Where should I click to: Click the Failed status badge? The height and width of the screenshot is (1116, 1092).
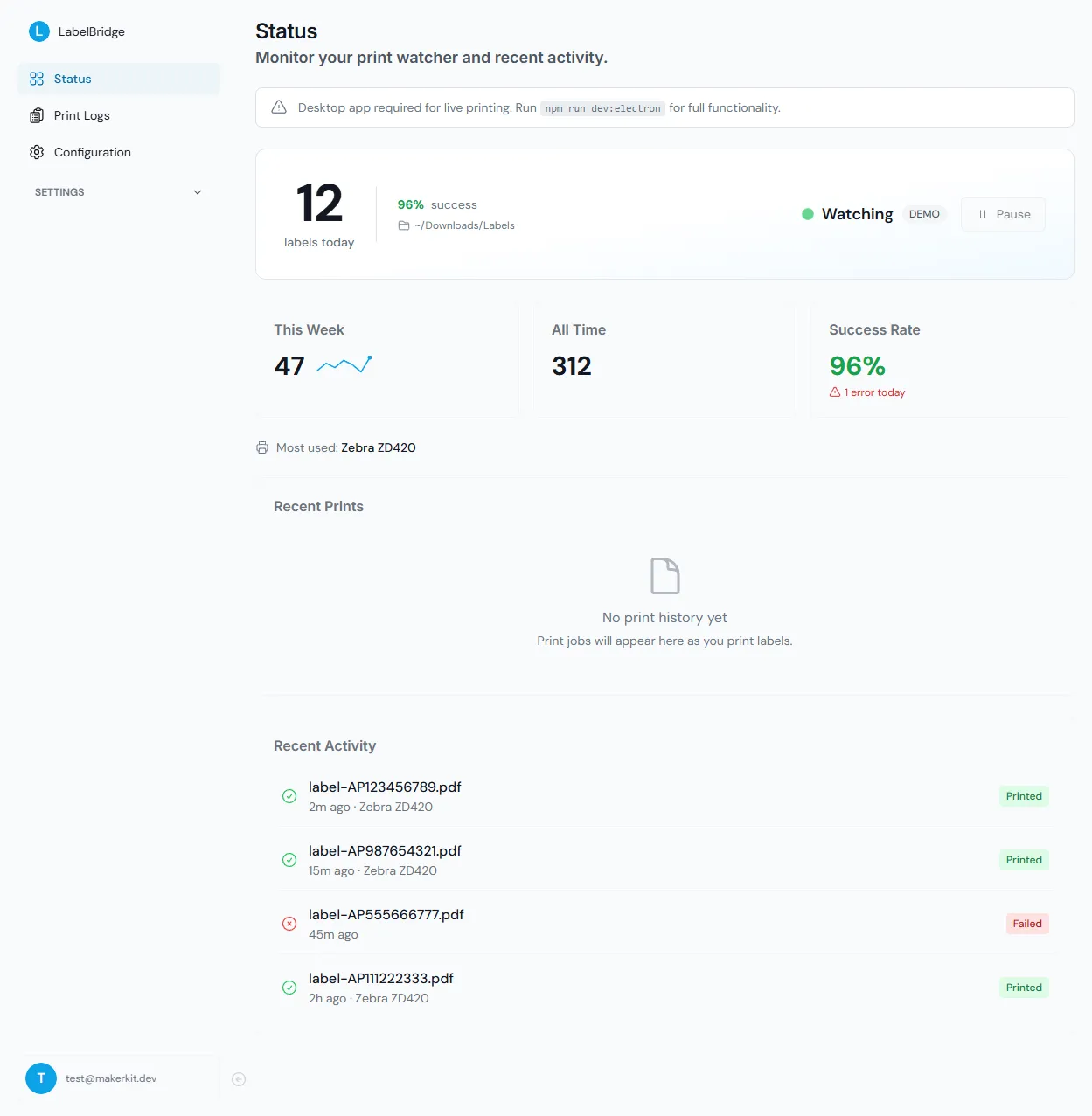(1026, 924)
